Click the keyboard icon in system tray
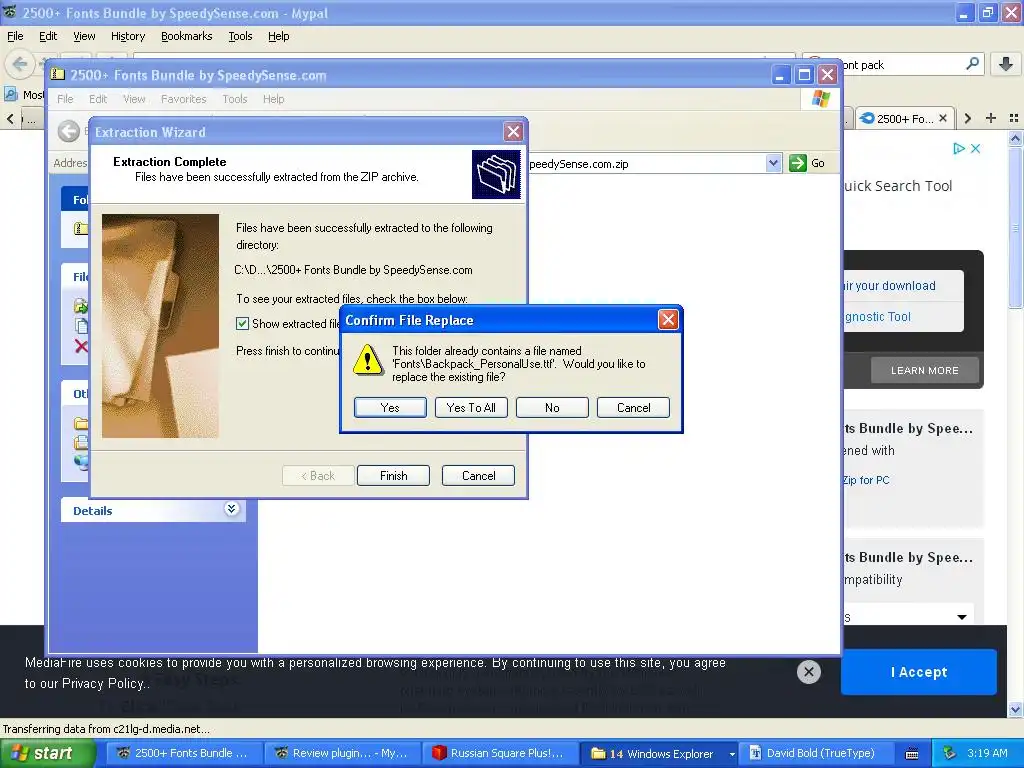This screenshot has height=768, width=1024. point(912,754)
